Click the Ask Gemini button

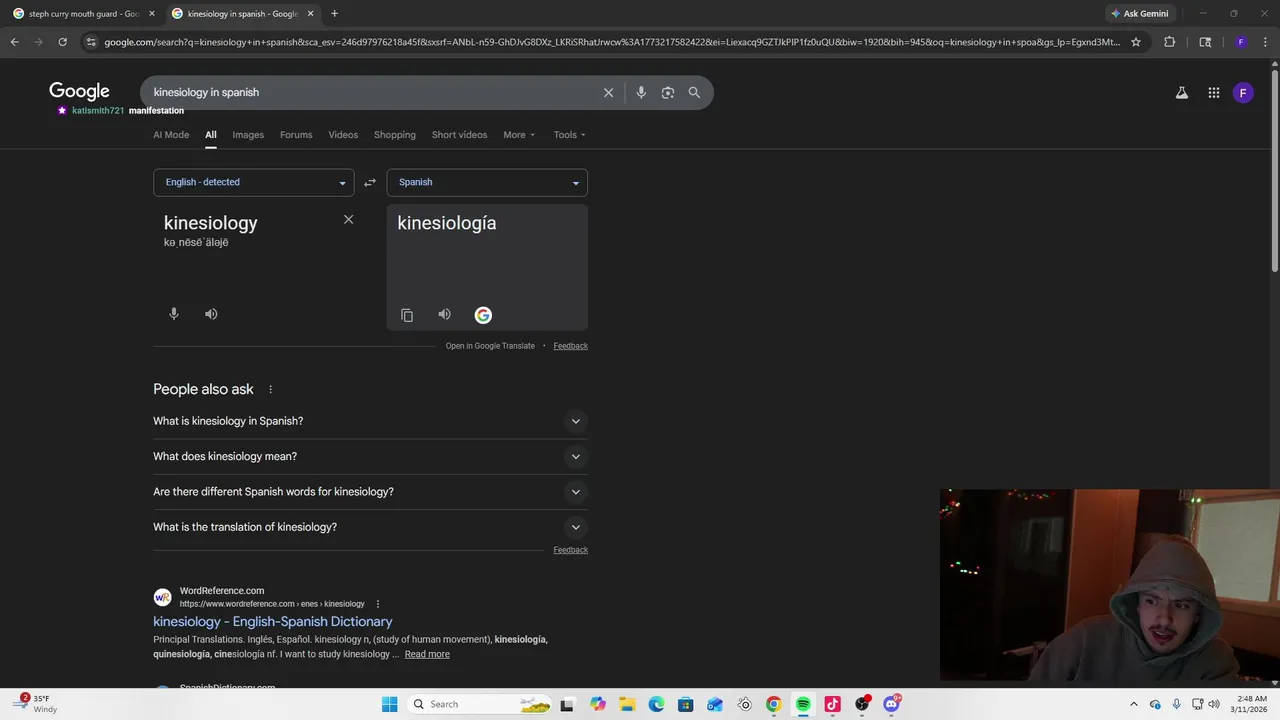tap(1139, 14)
